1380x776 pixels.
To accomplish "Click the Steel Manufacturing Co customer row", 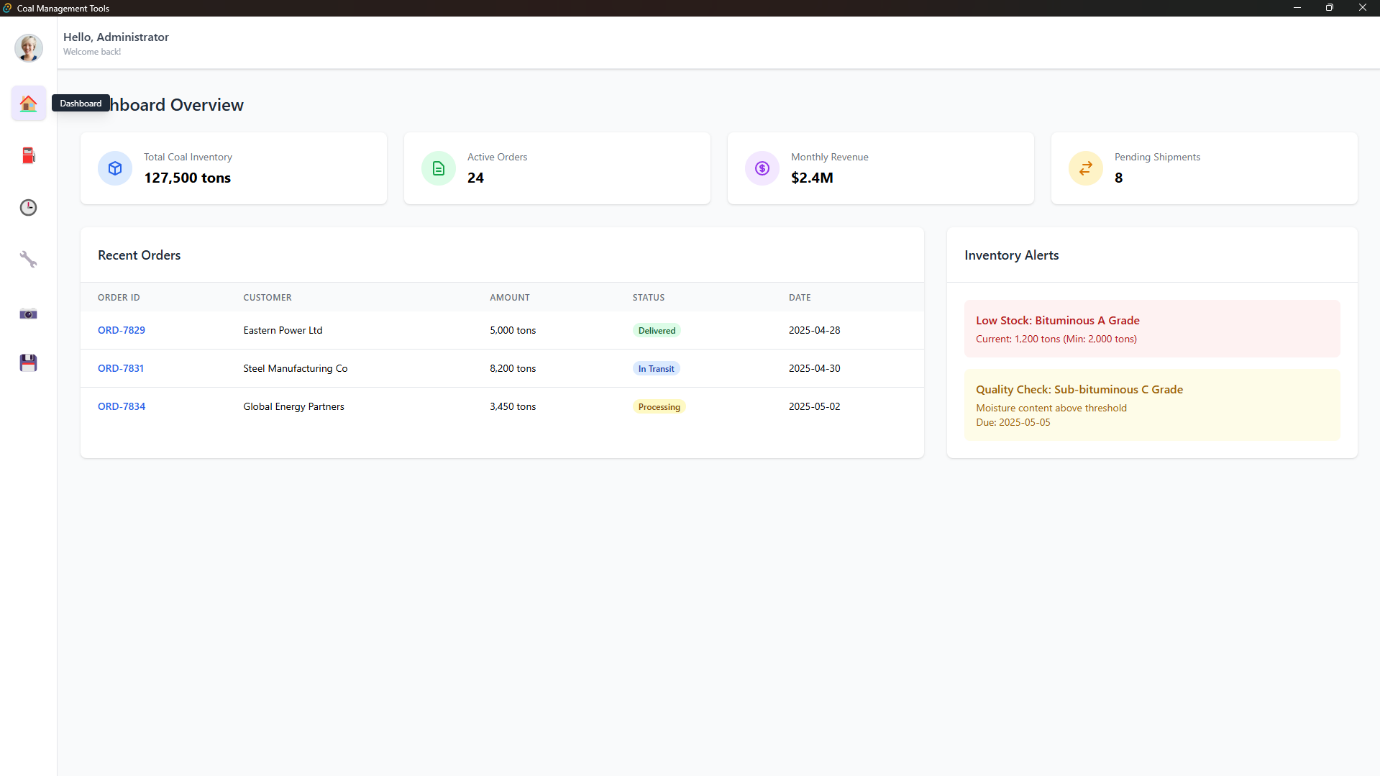I will 295,368.
